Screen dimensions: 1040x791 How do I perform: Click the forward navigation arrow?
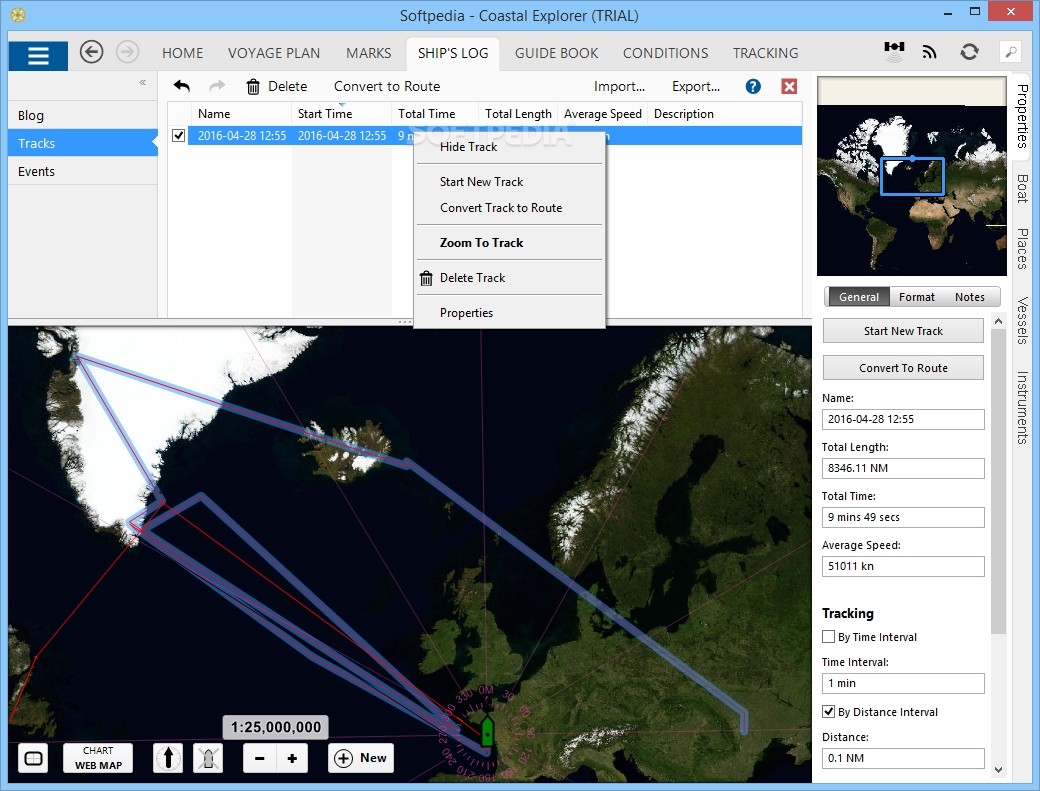coord(127,52)
